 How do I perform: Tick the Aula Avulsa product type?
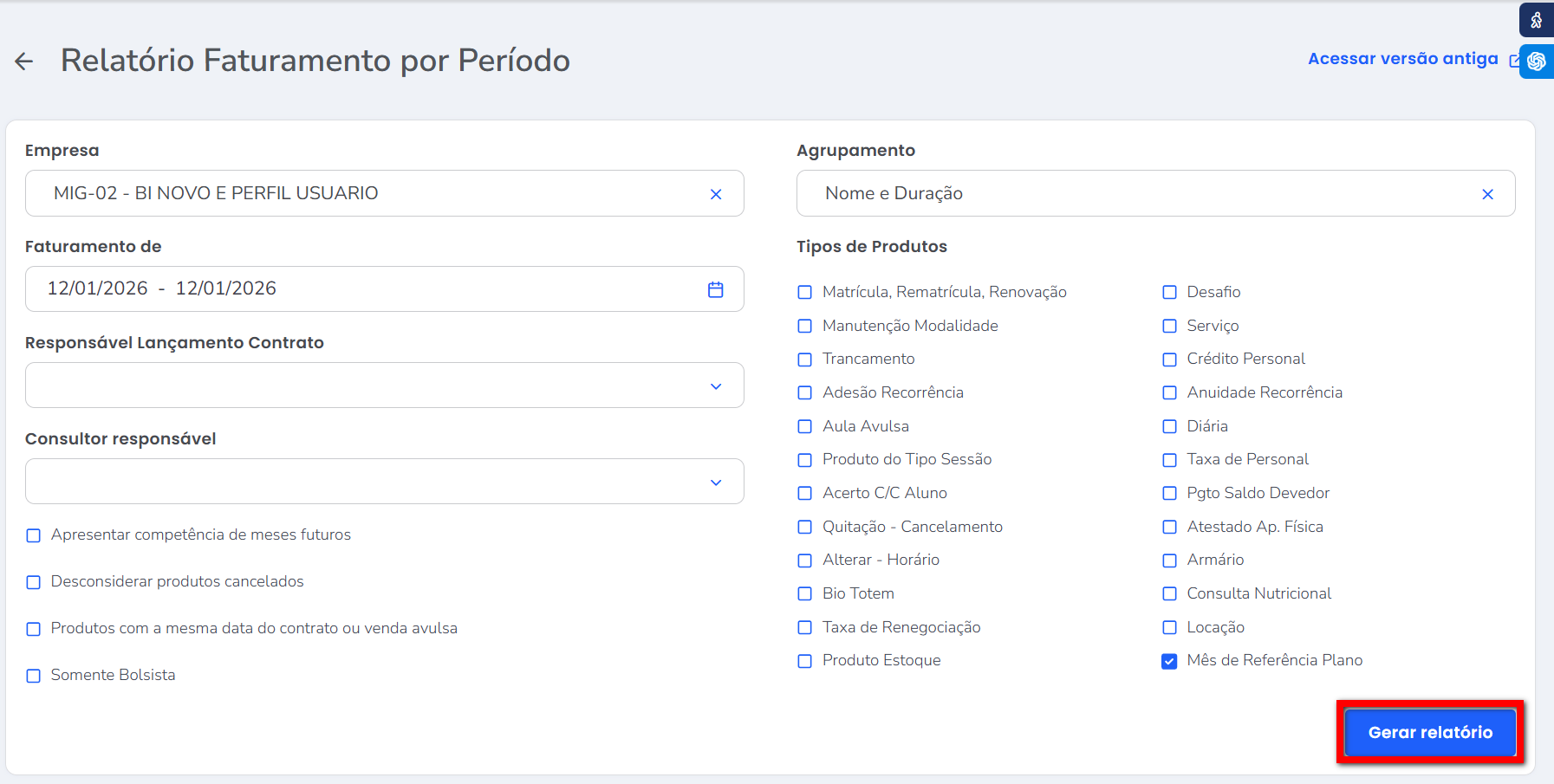[805, 426]
